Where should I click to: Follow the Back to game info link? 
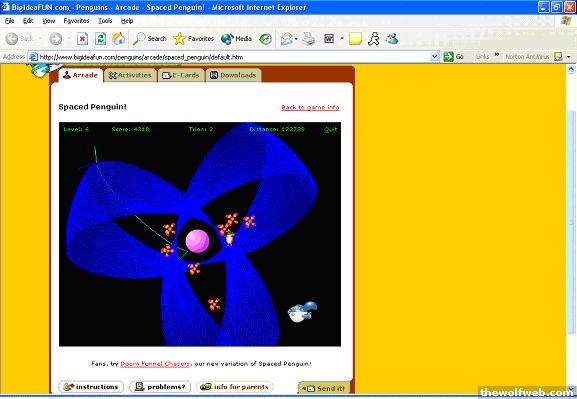pyautogui.click(x=310, y=107)
